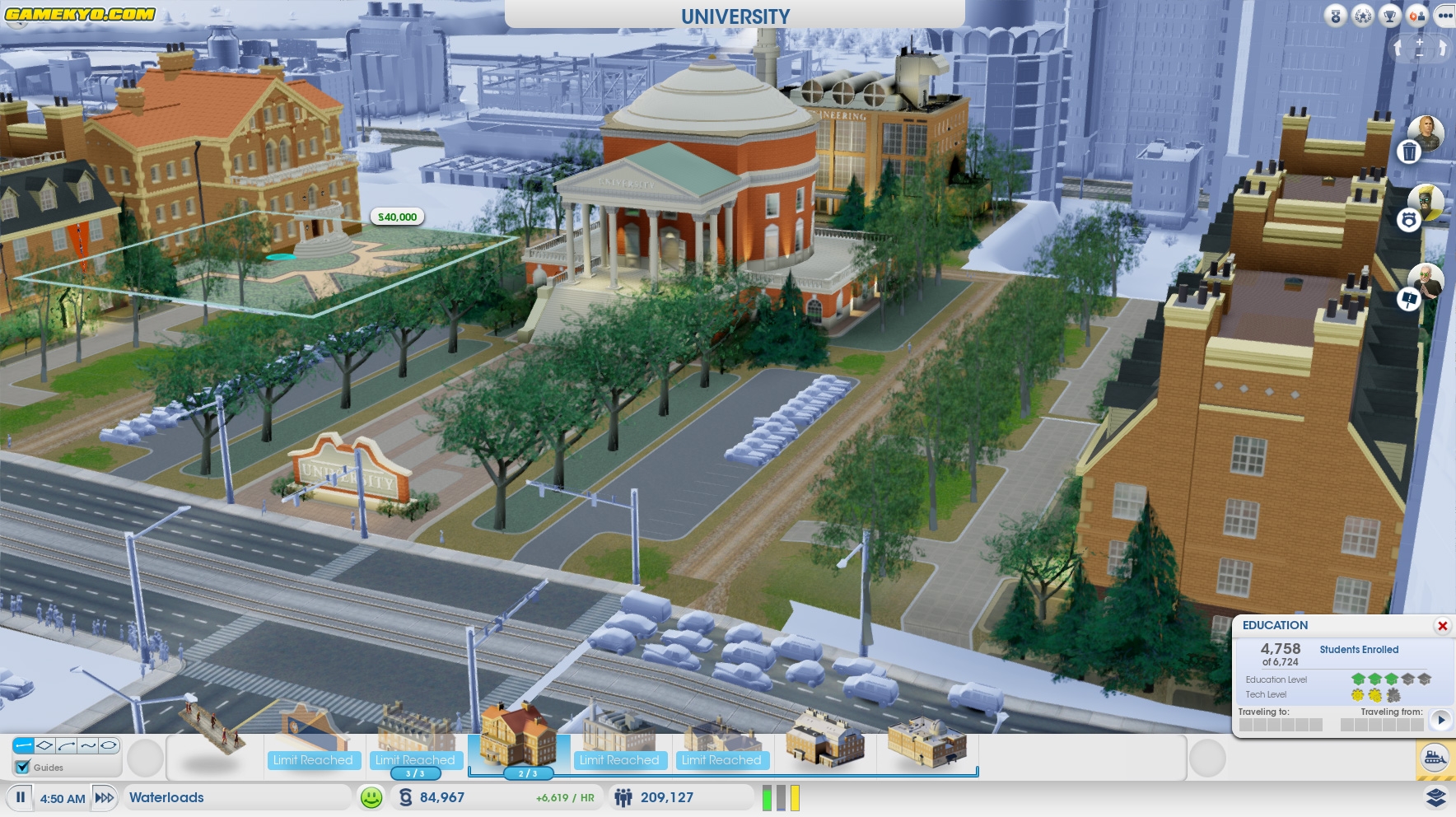Screen dimensions: 1456x817
Task: Click the masked superhero advisor portrait
Action: (x=1427, y=202)
